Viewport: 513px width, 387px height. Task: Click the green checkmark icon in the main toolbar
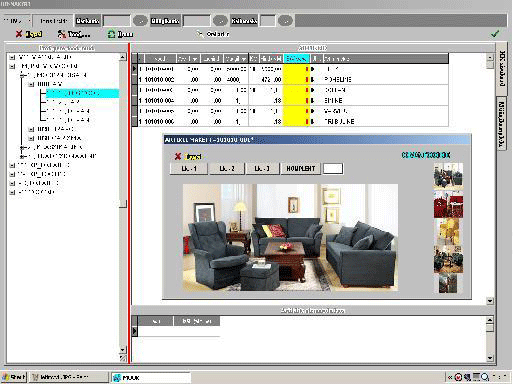tap(495, 34)
